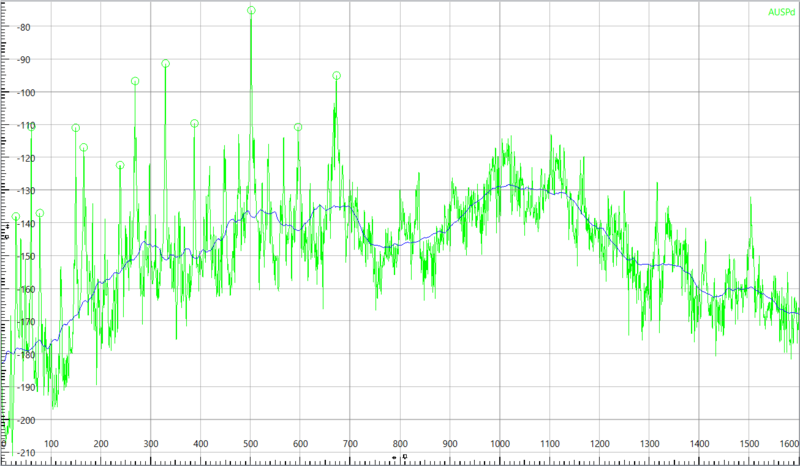Click the peak marker circle near 240 Hz
The image size is (800, 466).
pyautogui.click(x=120, y=165)
